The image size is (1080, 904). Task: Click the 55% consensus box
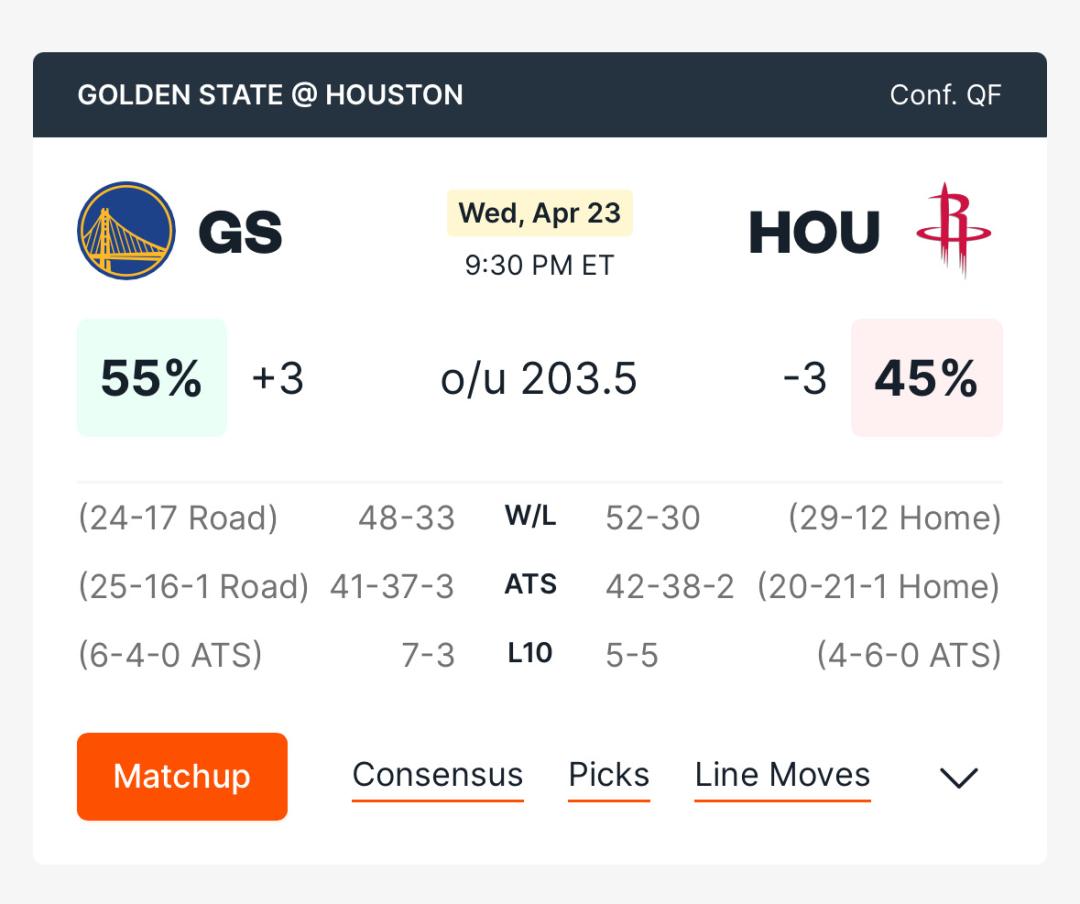[152, 378]
